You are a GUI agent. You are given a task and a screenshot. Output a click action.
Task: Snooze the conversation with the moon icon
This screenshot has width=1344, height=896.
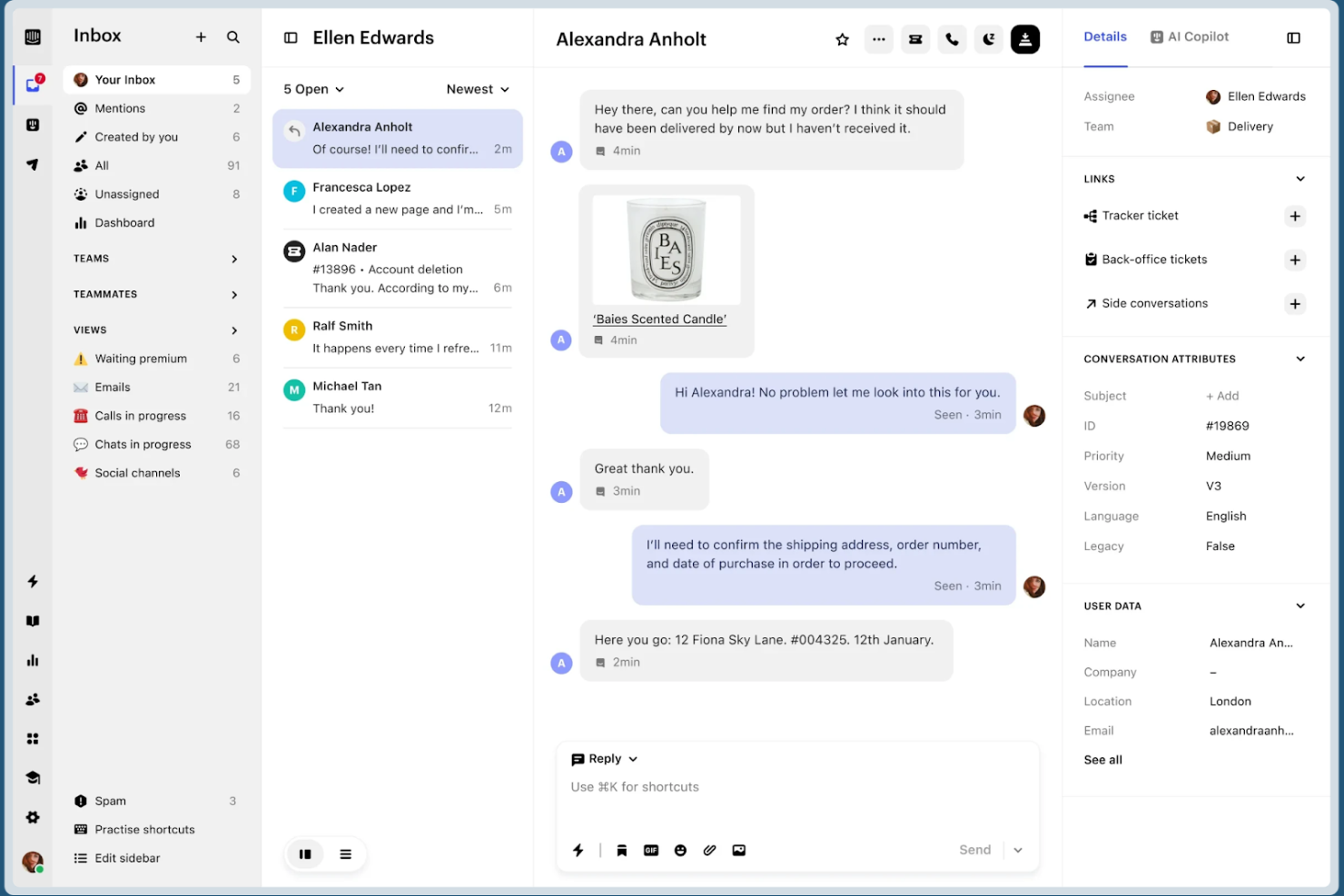point(988,39)
